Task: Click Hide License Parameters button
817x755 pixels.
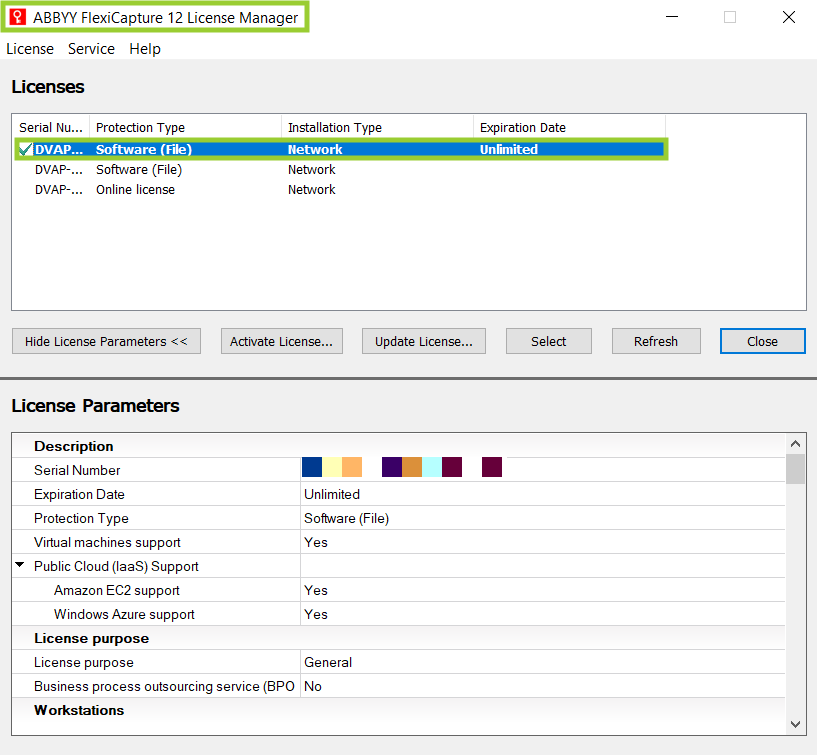Action: click(x=106, y=341)
